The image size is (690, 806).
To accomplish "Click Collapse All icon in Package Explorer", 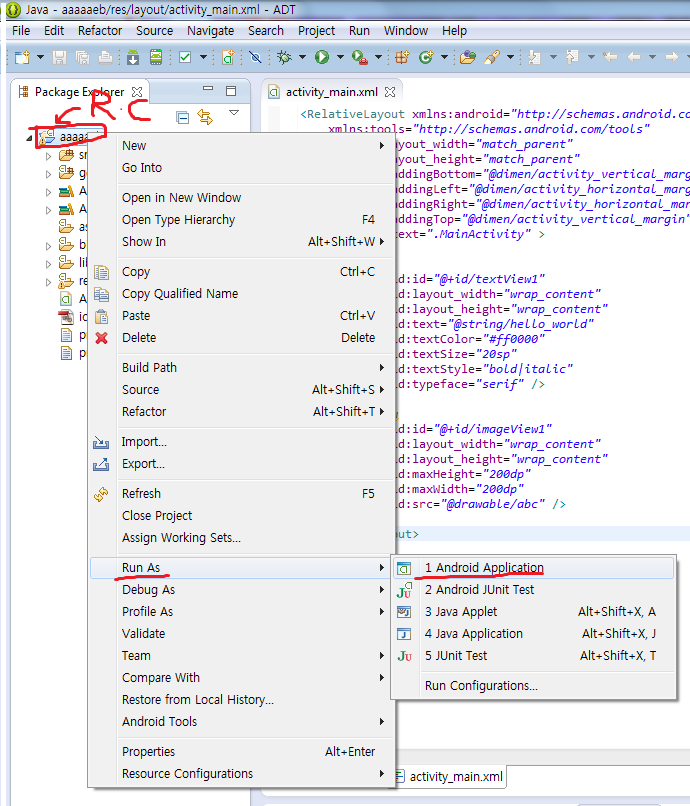I will coord(183,118).
